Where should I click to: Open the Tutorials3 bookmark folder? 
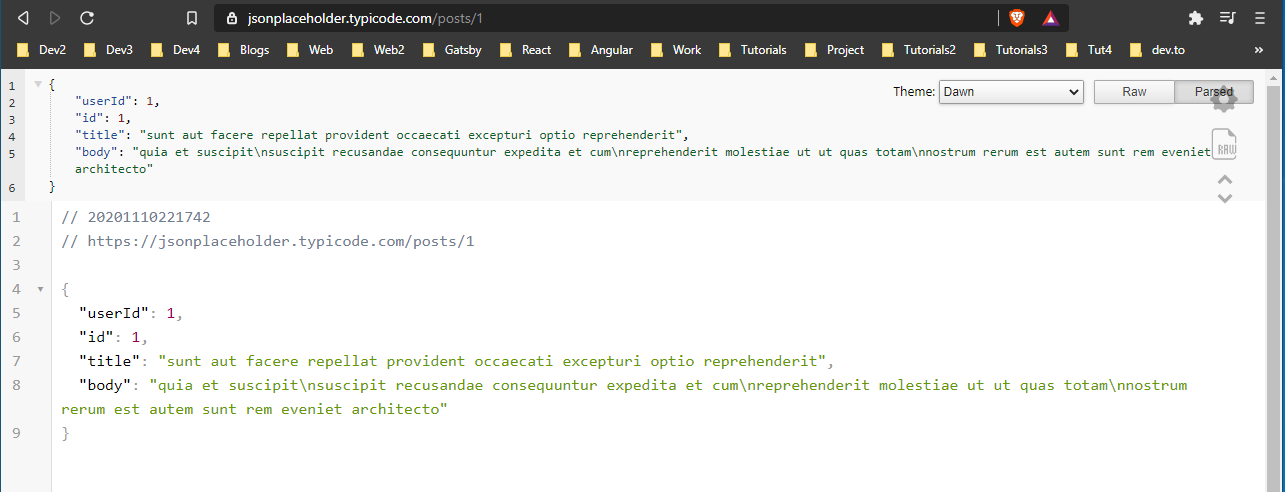1010,50
